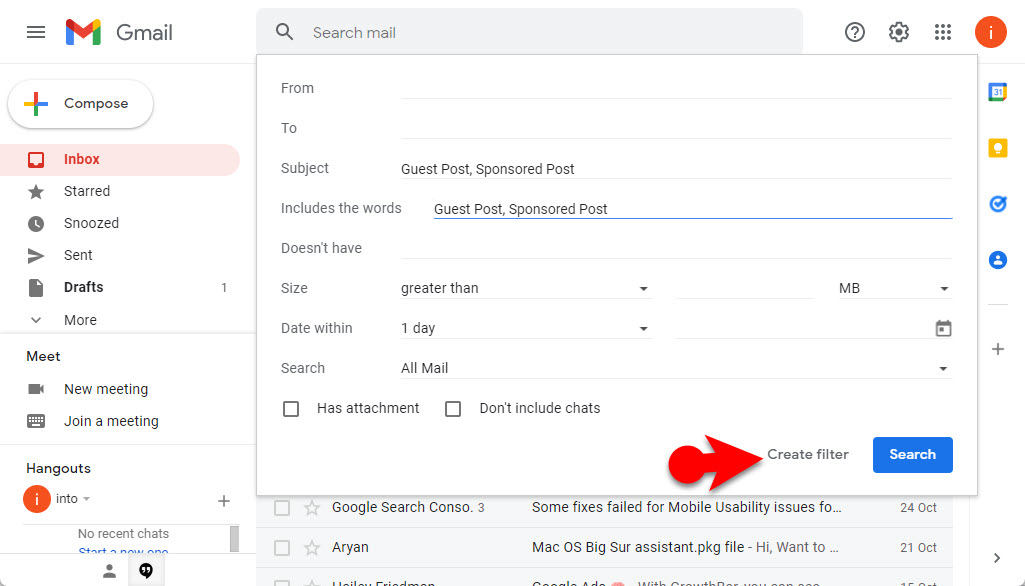Click the blue Search button

pos(913,455)
